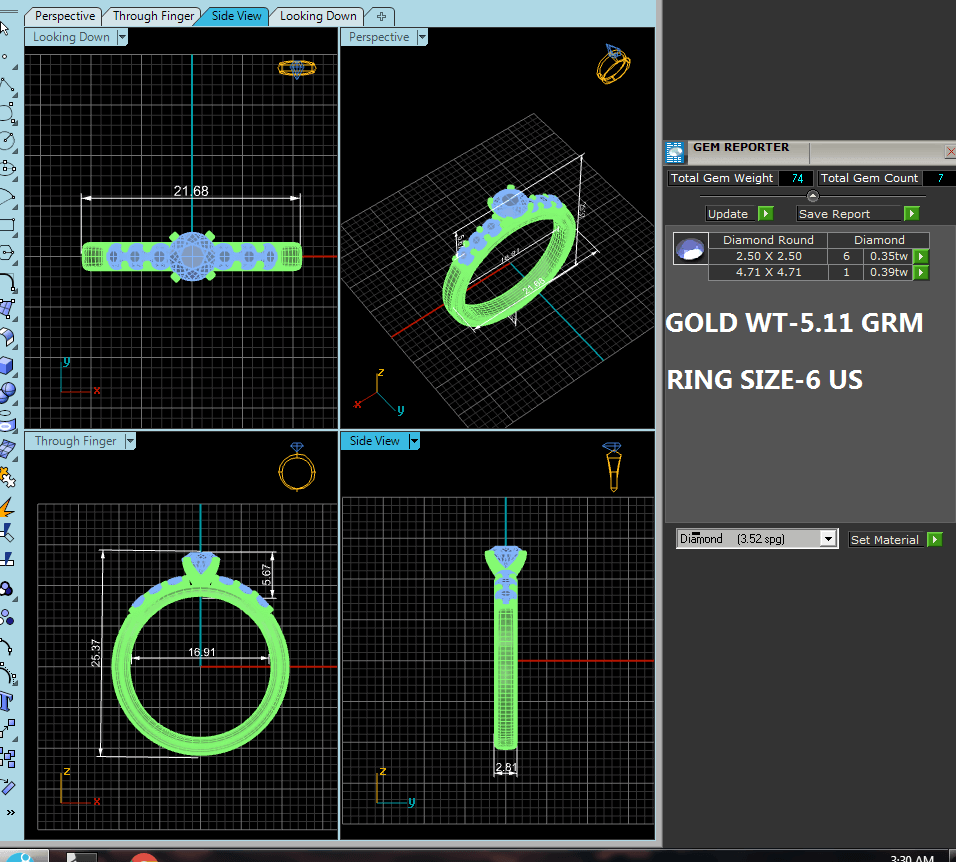Image resolution: width=956 pixels, height=862 pixels.
Task: Click the Total Gem Count value field
Action: pos(940,179)
